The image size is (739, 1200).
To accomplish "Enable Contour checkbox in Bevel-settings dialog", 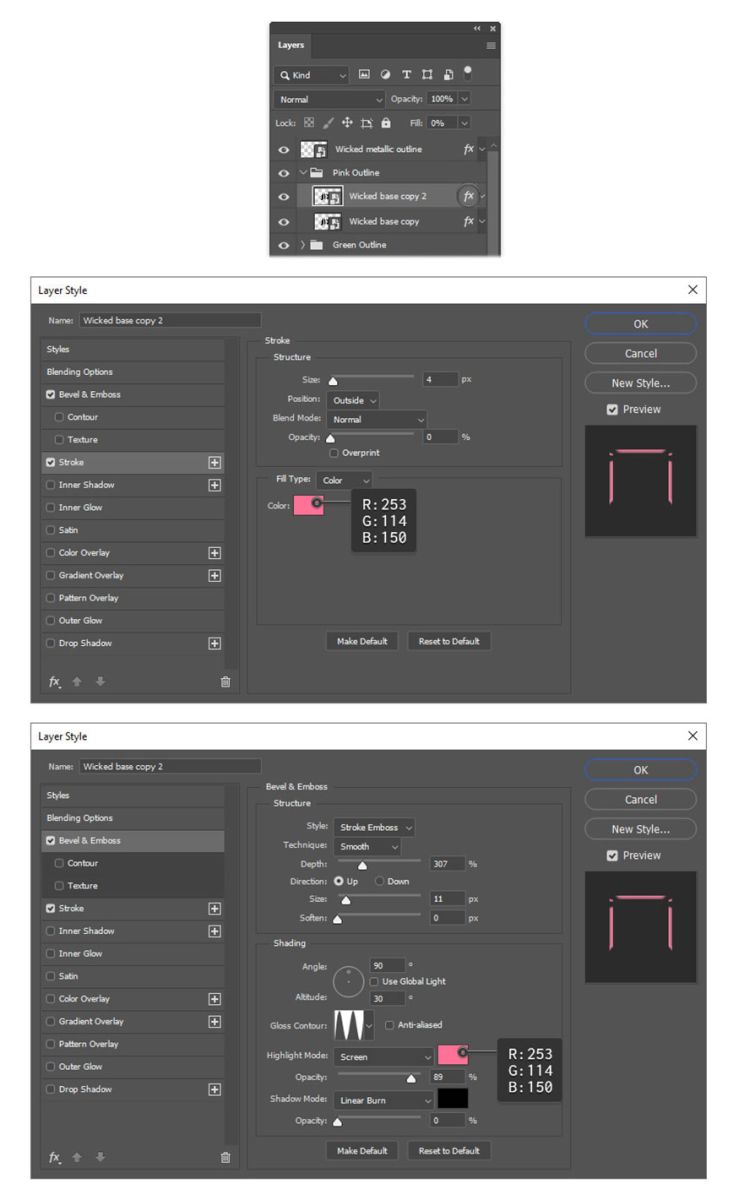I will coord(61,863).
